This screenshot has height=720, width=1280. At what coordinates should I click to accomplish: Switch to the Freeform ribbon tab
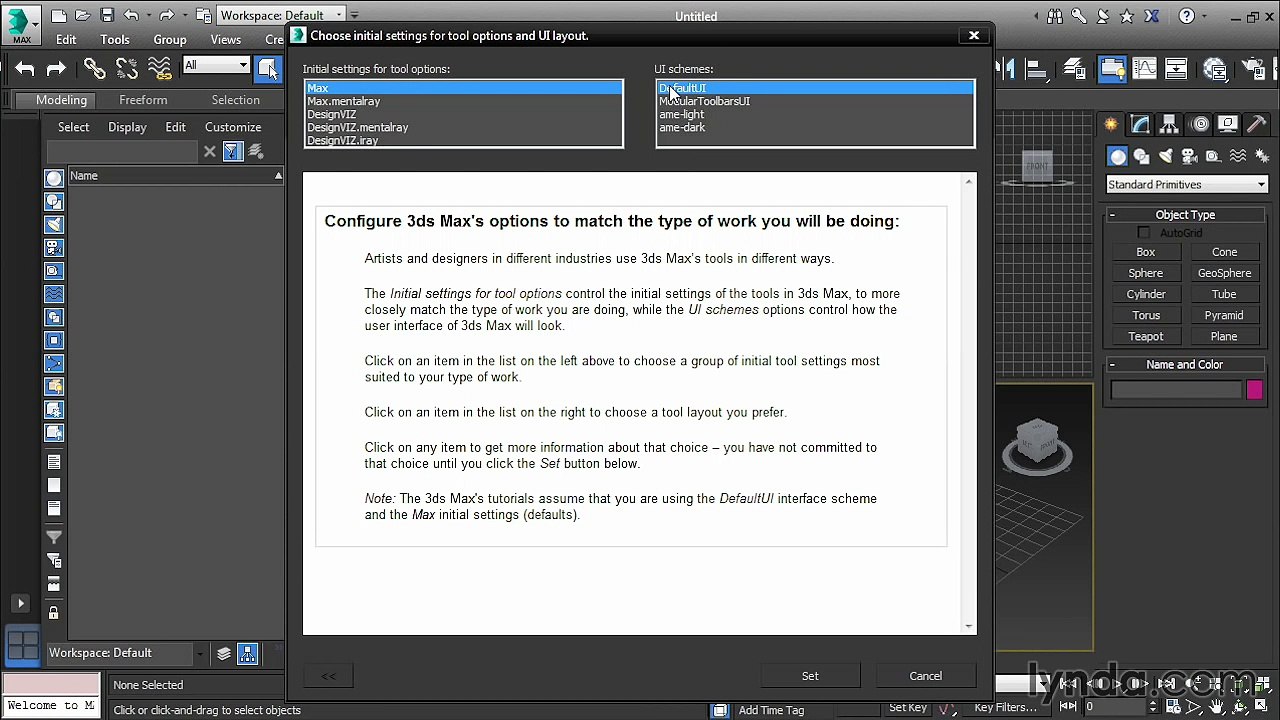(x=143, y=100)
